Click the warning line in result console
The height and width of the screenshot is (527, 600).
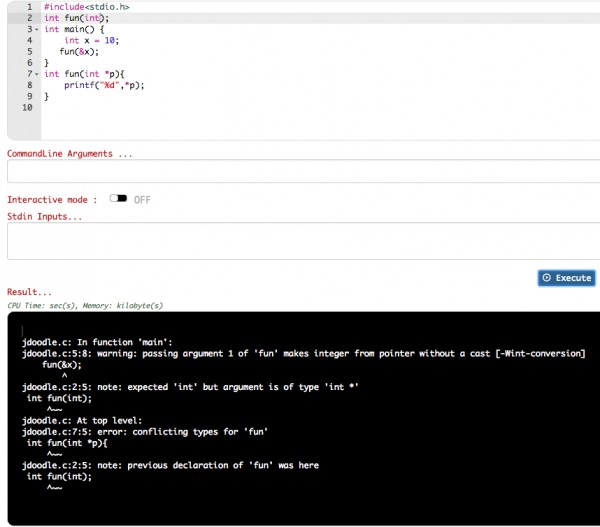point(304,354)
